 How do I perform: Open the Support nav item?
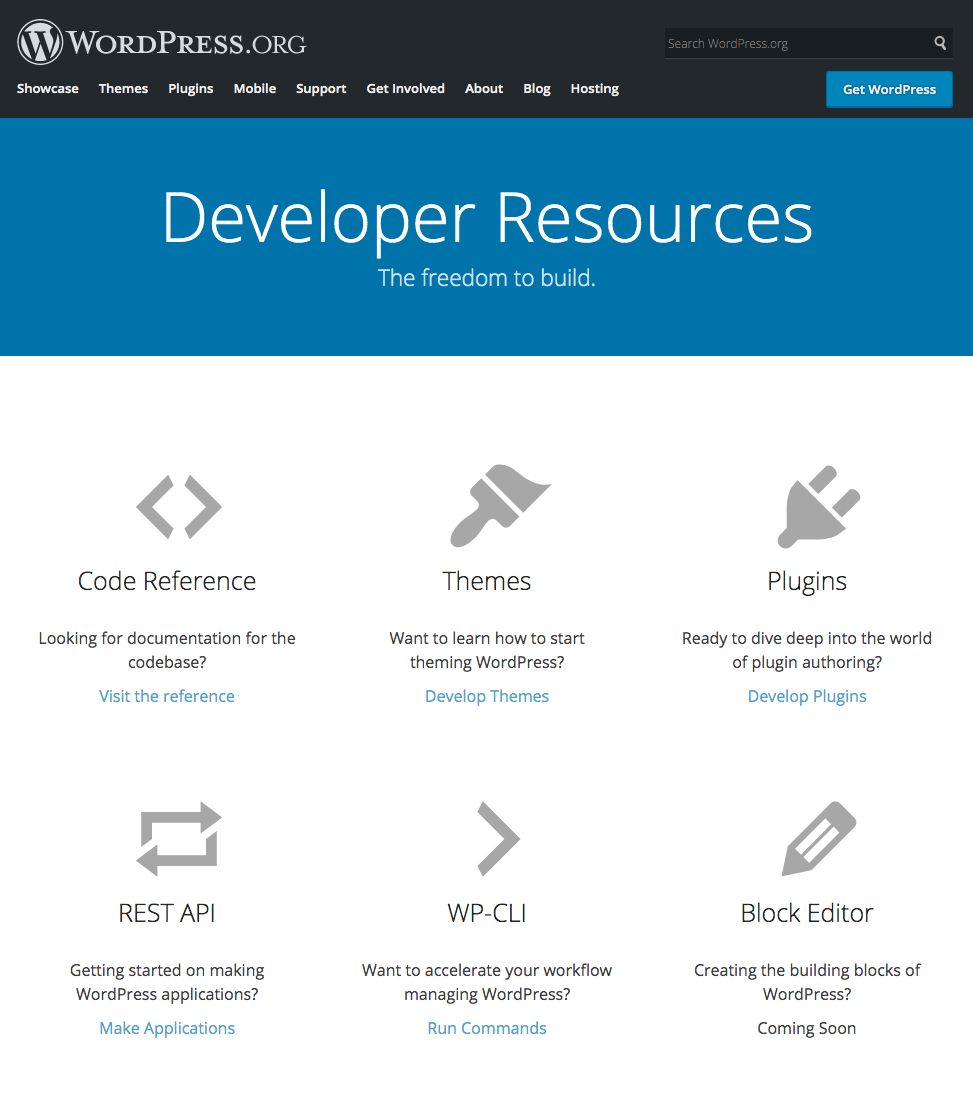pos(321,89)
